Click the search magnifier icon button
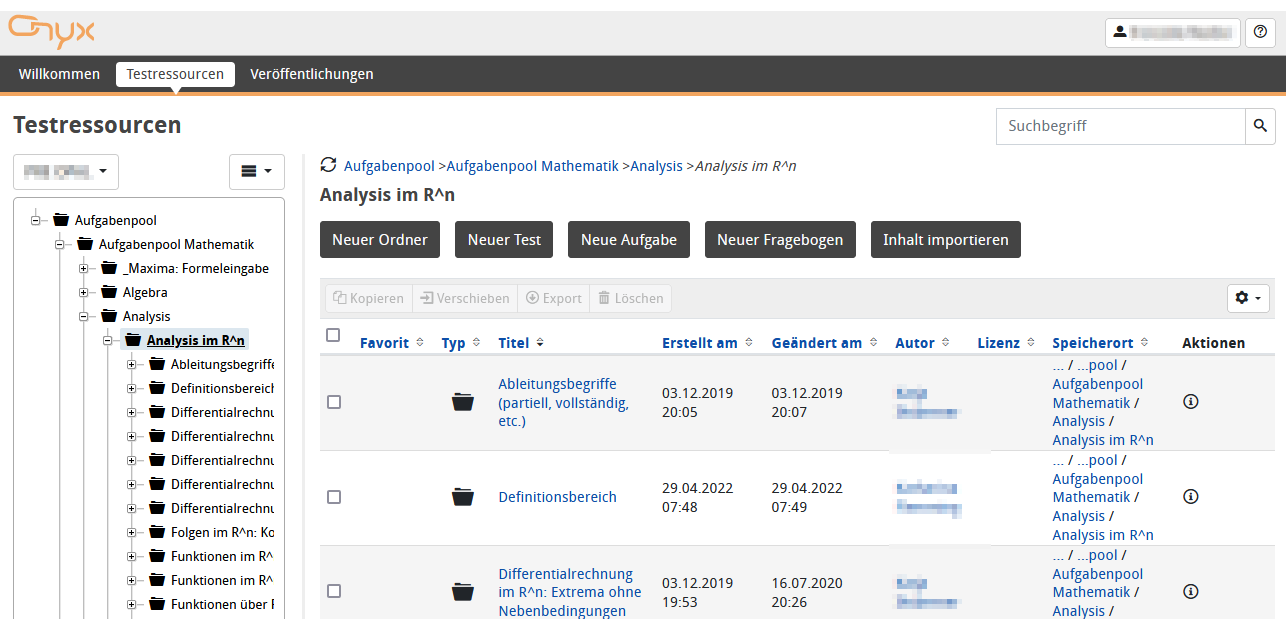Viewport: 1286px width, 619px height. point(1260,126)
